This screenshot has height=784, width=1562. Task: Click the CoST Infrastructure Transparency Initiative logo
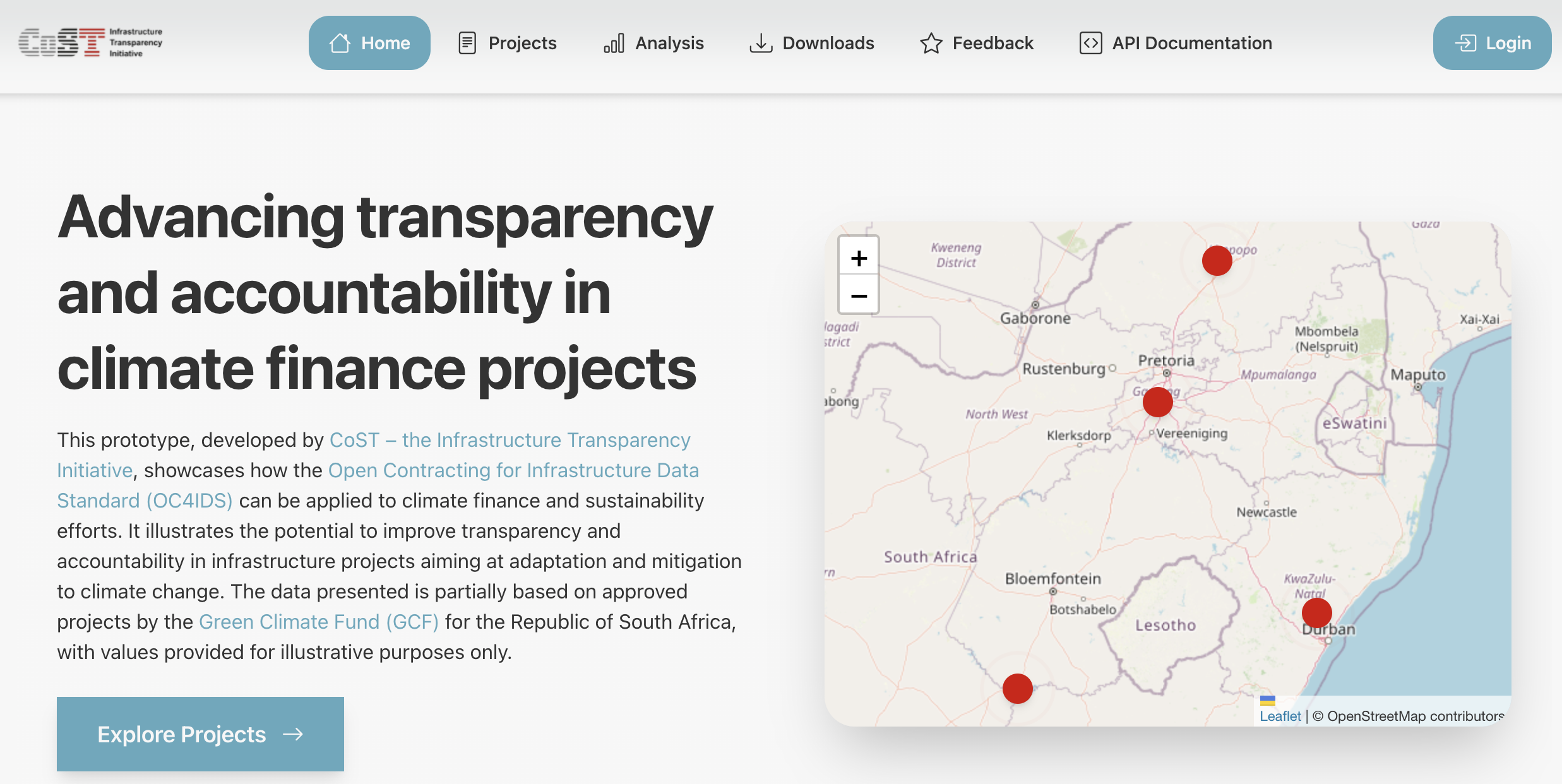tap(90, 42)
